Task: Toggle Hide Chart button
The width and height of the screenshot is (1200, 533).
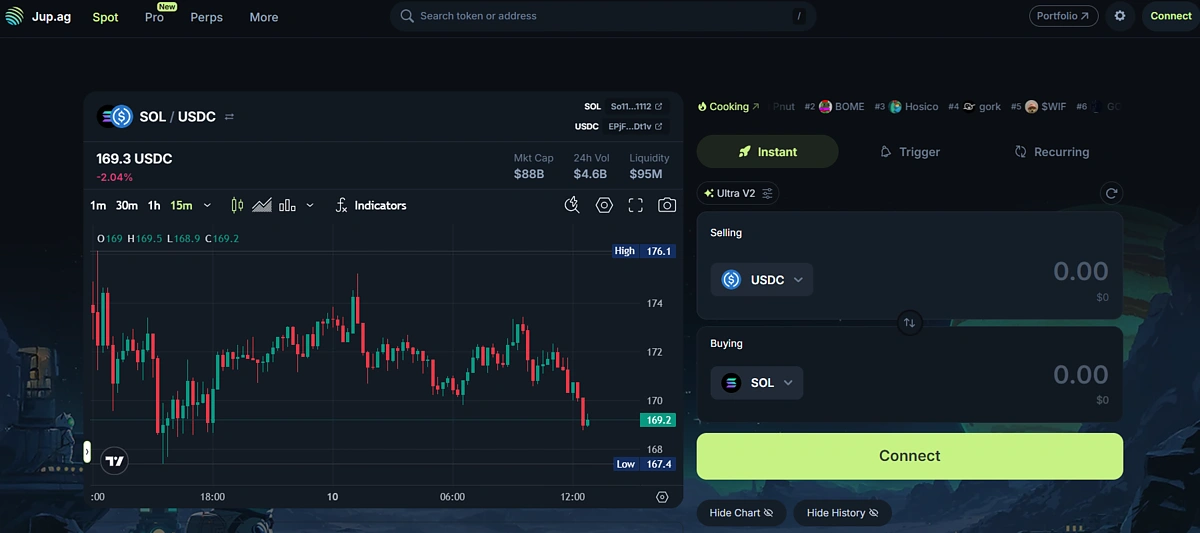Action: 741,513
